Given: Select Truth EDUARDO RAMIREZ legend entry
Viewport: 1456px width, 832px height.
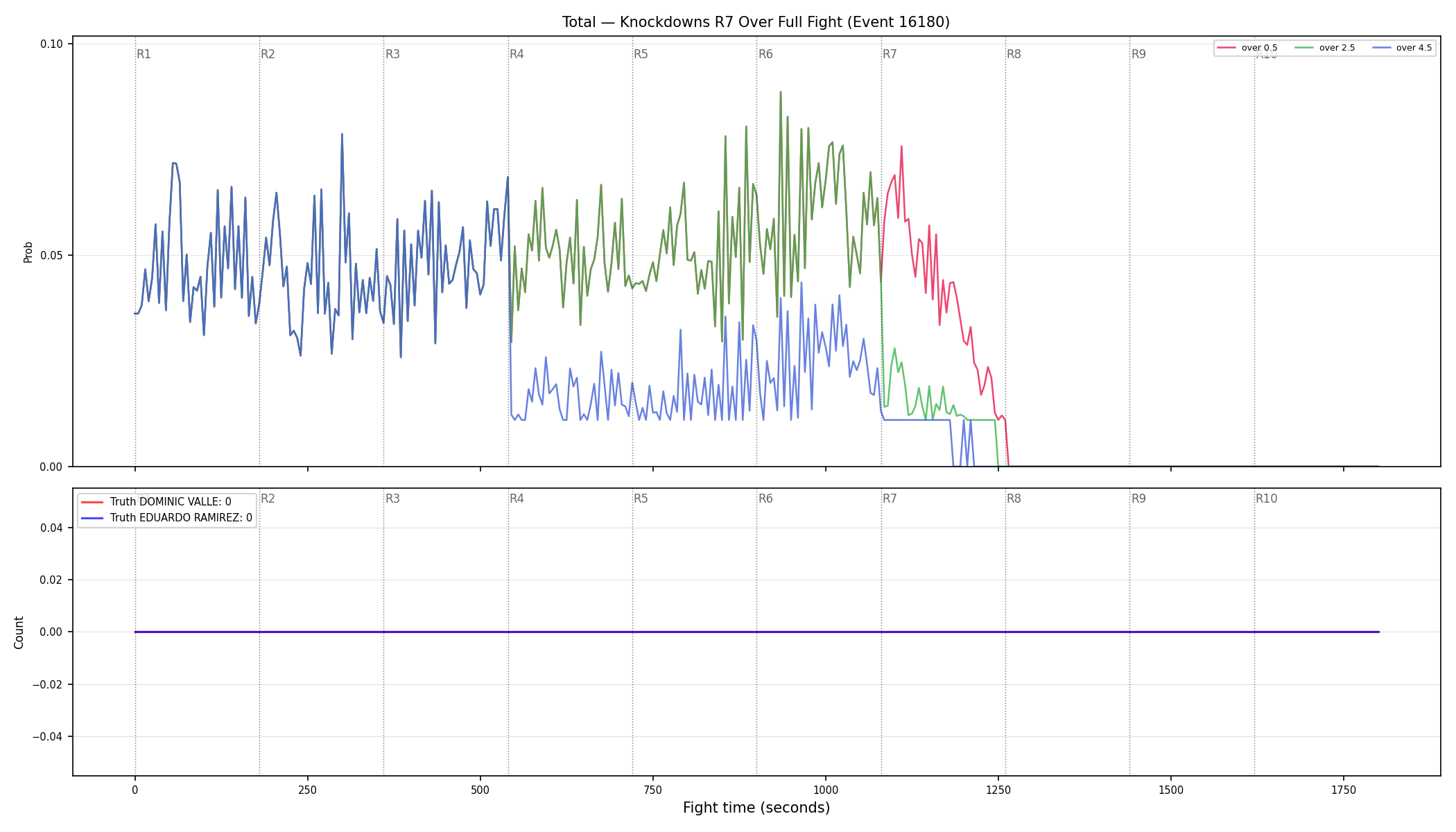Looking at the screenshot, I should pos(167,518).
